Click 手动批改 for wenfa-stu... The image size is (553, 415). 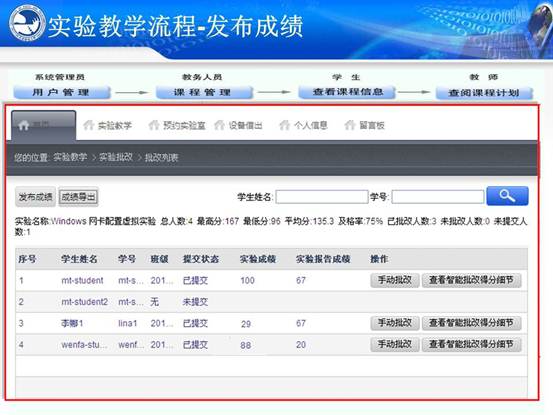[395, 344]
